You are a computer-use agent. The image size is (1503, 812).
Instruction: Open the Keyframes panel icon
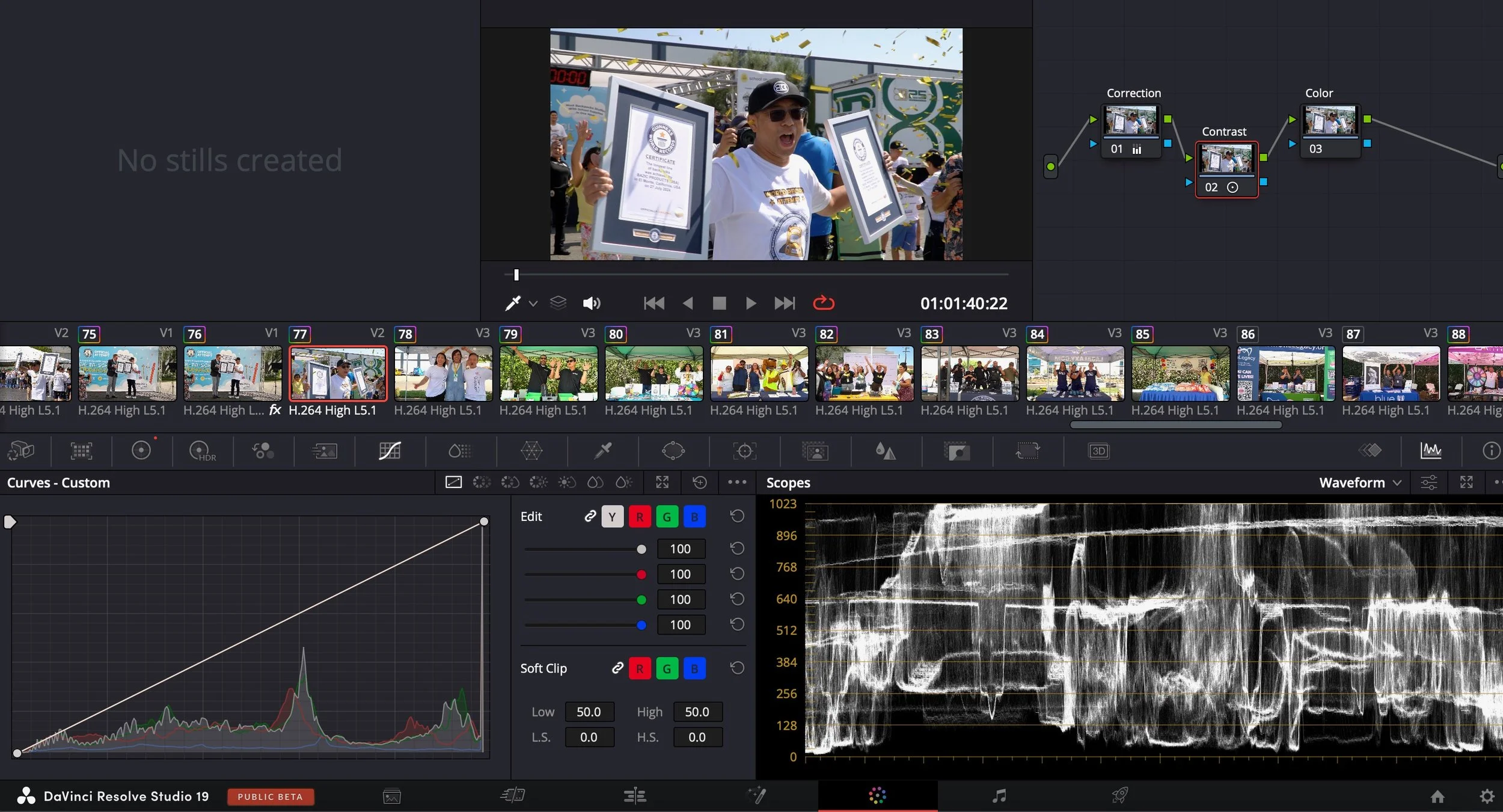1370,450
